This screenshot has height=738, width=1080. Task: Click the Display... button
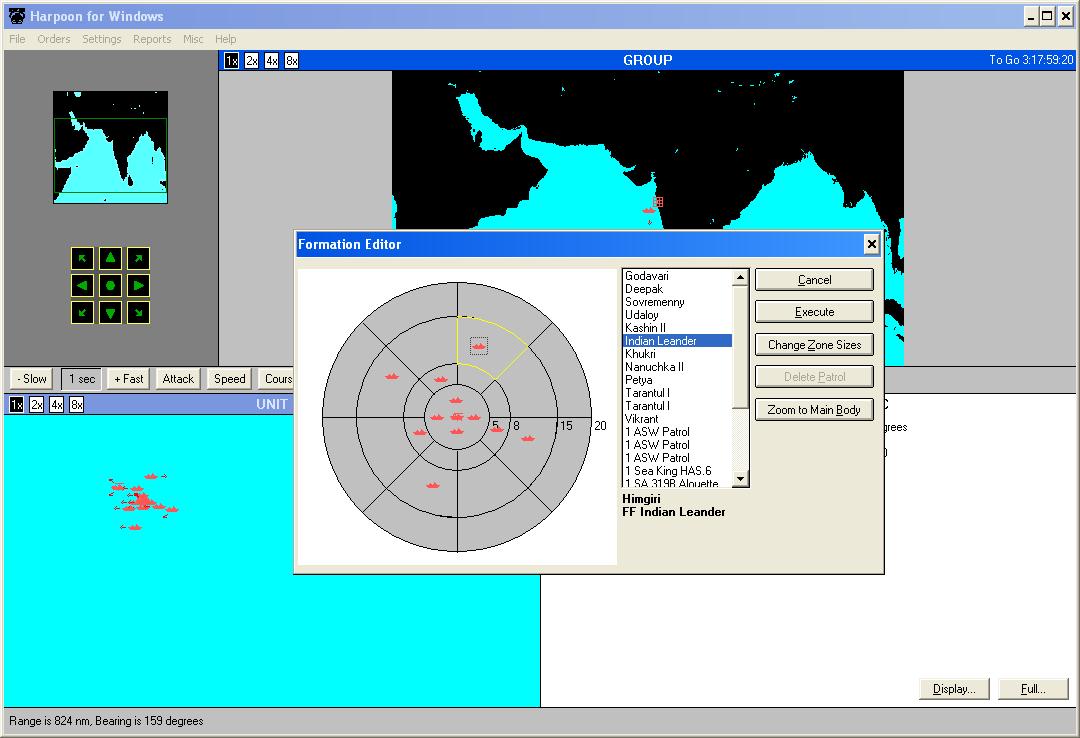pos(954,689)
